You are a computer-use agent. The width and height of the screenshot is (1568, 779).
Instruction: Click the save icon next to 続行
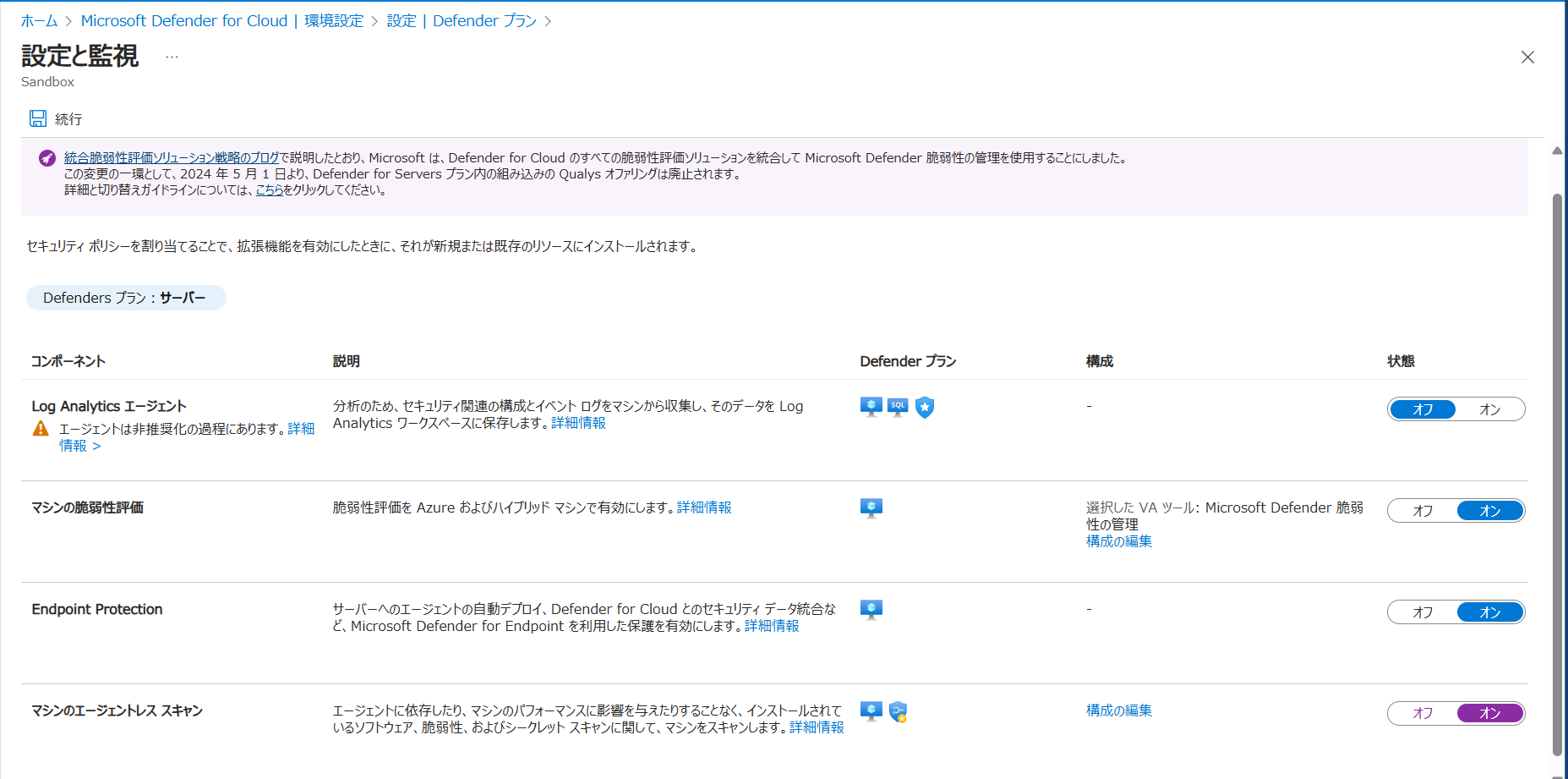[x=38, y=118]
